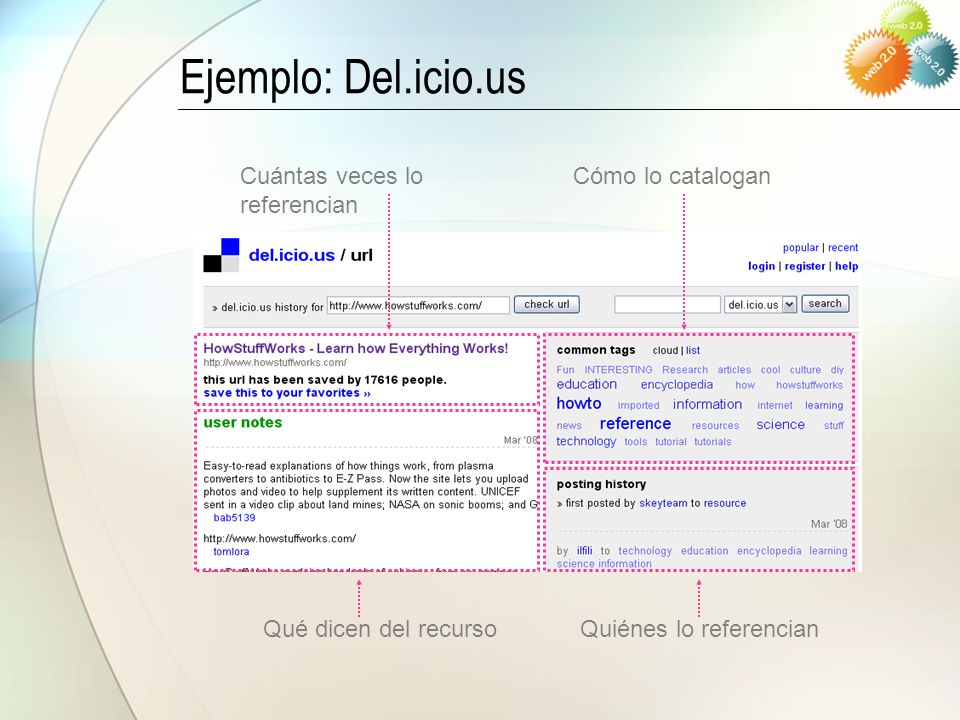The width and height of the screenshot is (960, 720).
Task: Open the tools tag
Action: [x=636, y=441]
